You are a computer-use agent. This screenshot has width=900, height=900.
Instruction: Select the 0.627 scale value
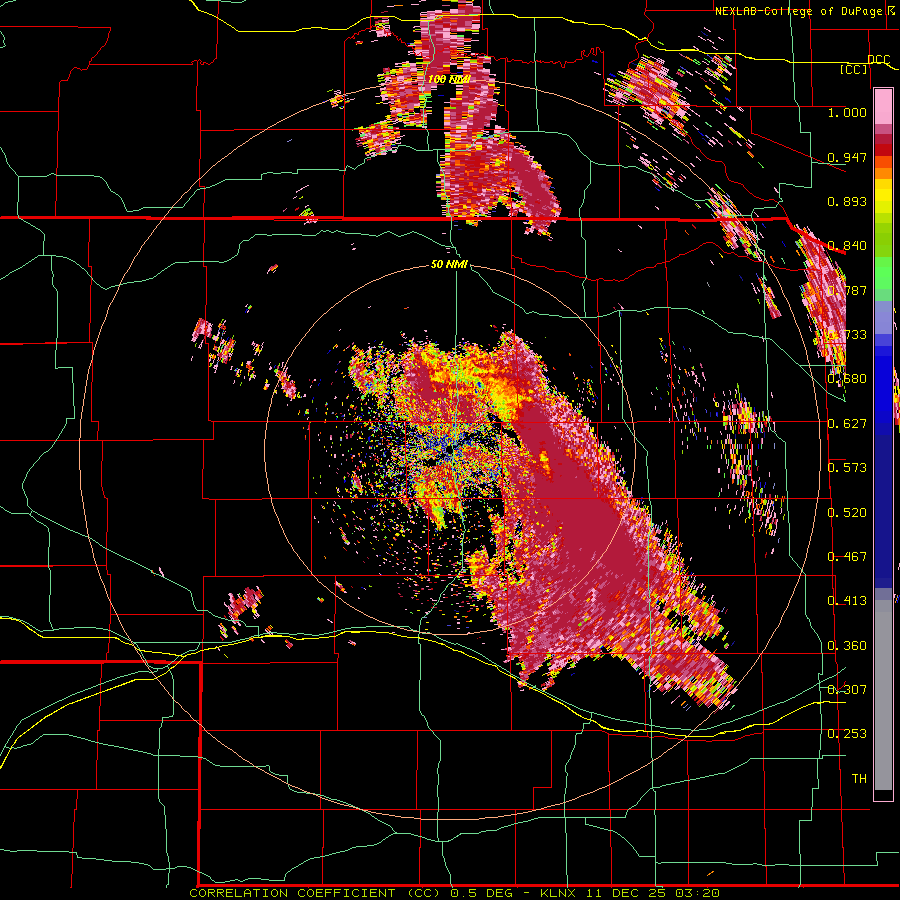coord(847,424)
